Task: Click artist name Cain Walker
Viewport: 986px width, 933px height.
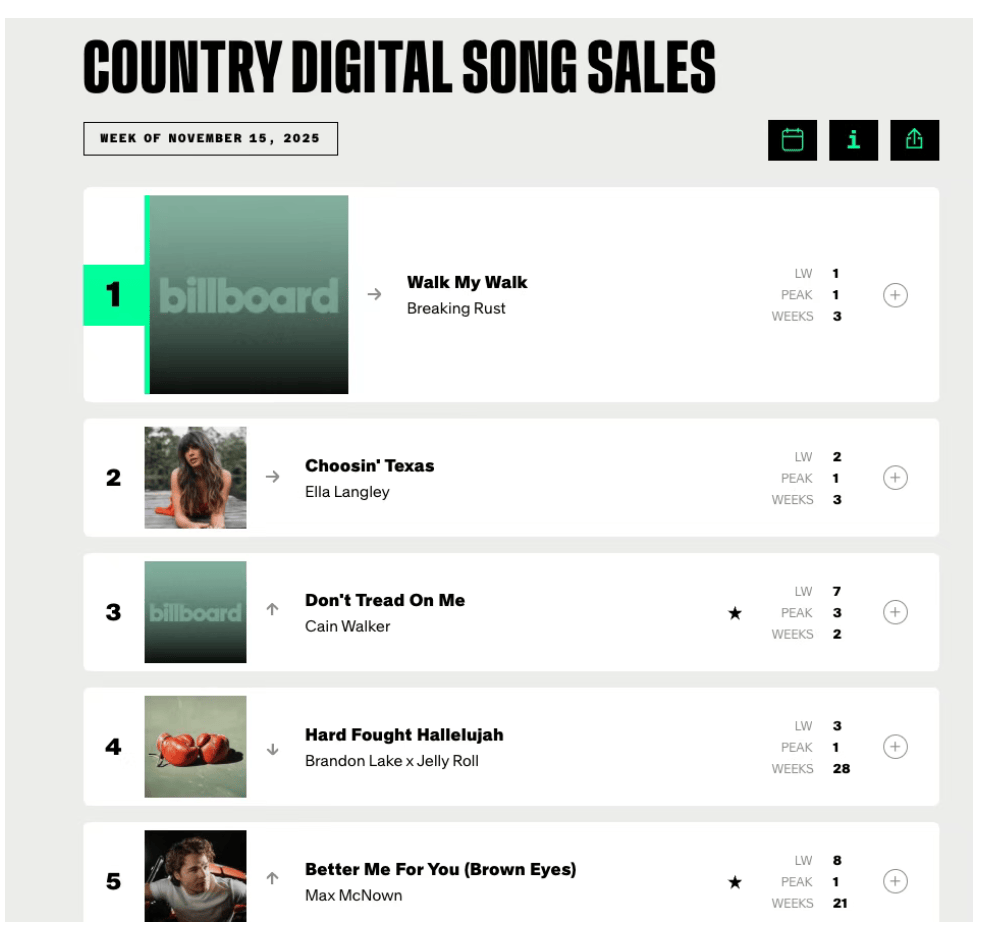Action: 347,626
